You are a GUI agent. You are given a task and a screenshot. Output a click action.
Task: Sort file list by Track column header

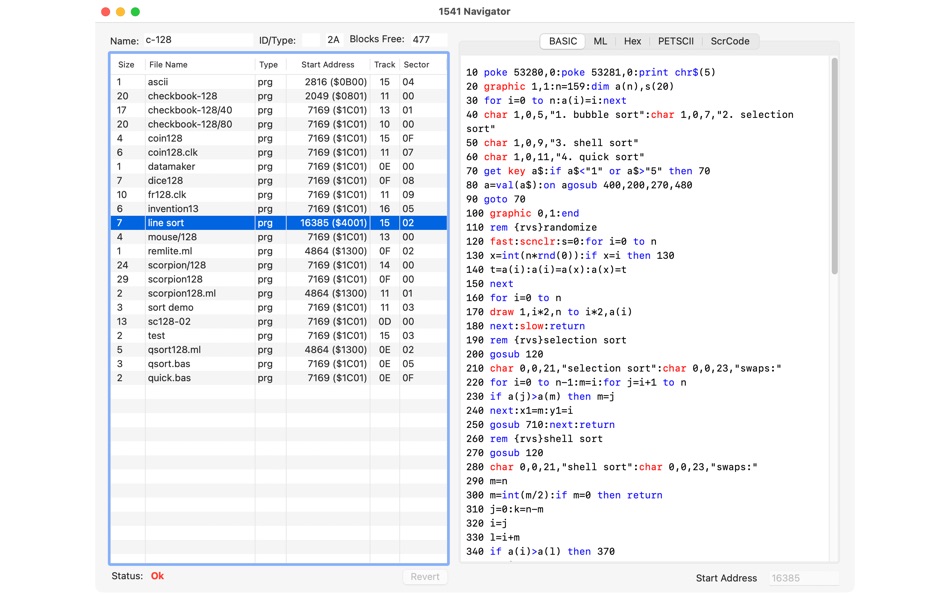coord(385,64)
